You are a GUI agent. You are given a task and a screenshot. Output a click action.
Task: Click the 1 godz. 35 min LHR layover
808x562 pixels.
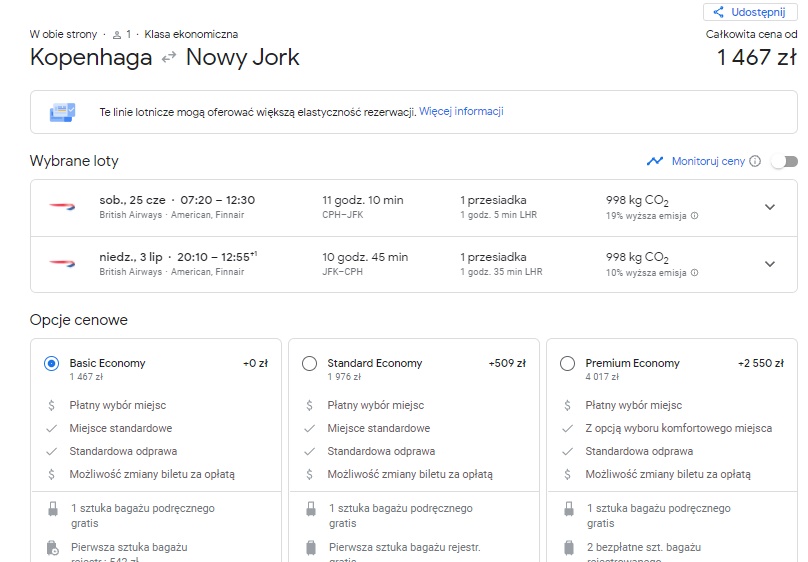point(501,271)
